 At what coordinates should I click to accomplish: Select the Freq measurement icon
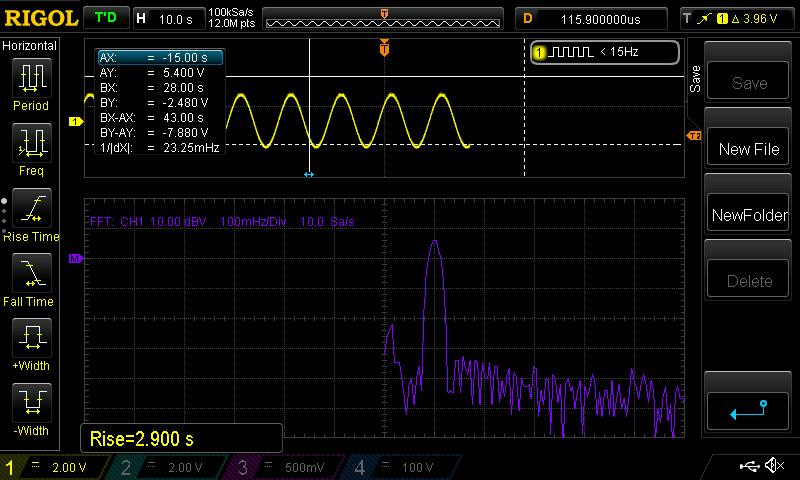pyautogui.click(x=31, y=144)
